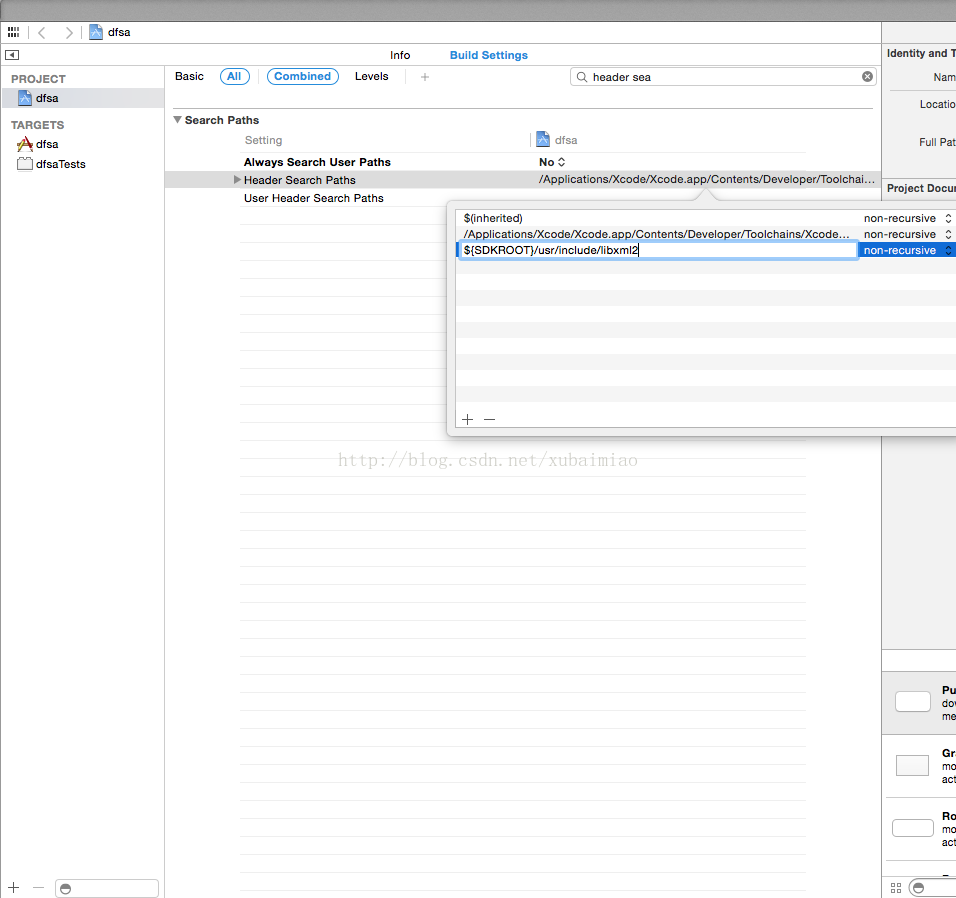The image size is (956, 898).
Task: Click the dfsa column header
Action: (x=557, y=140)
